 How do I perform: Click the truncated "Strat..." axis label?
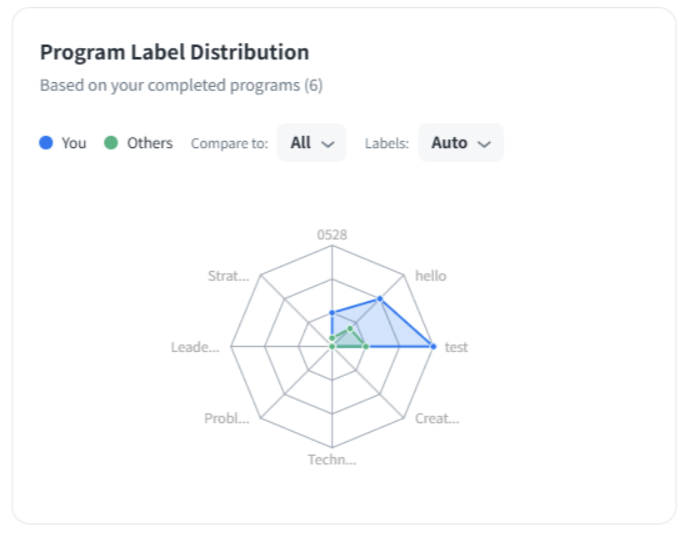[x=228, y=276]
